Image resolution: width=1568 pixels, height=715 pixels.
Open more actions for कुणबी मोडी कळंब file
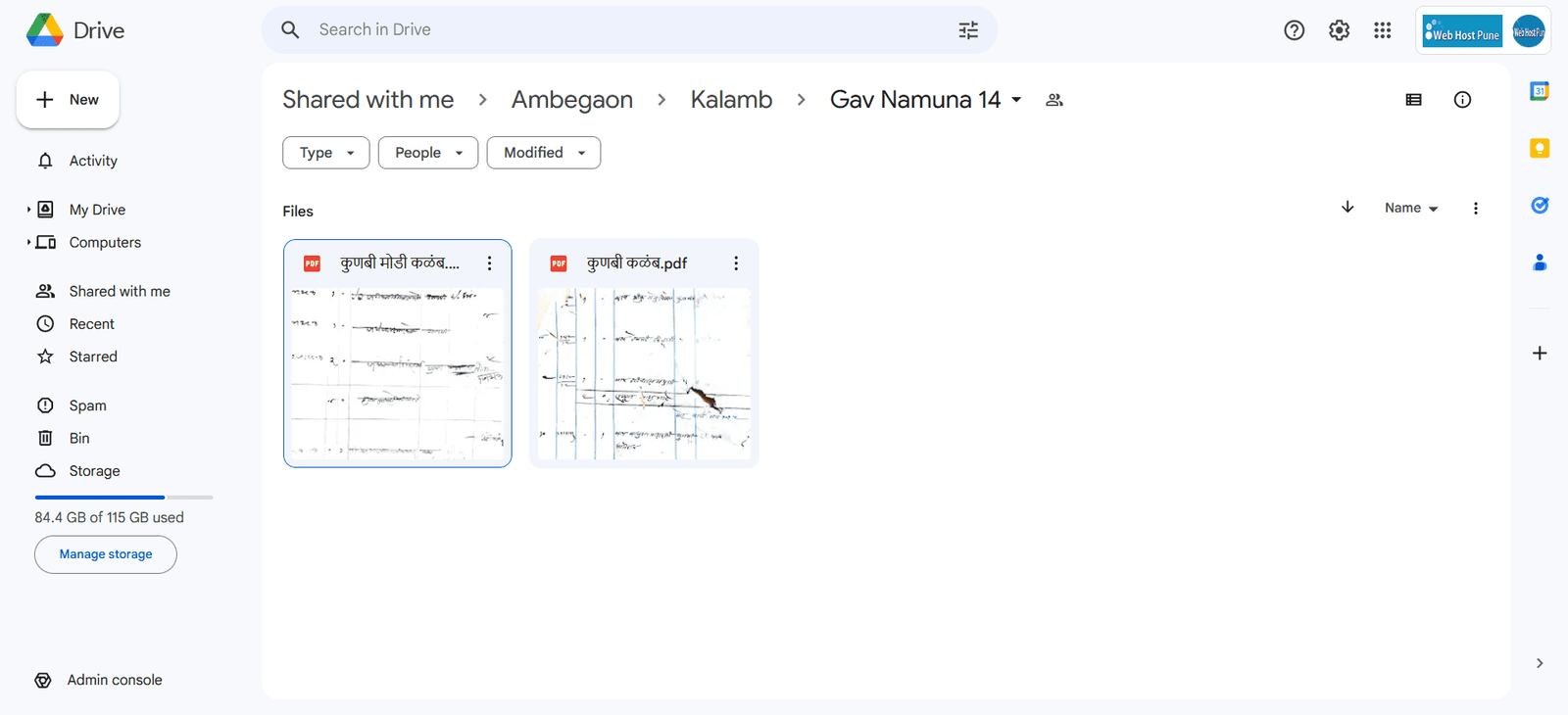[x=490, y=263]
